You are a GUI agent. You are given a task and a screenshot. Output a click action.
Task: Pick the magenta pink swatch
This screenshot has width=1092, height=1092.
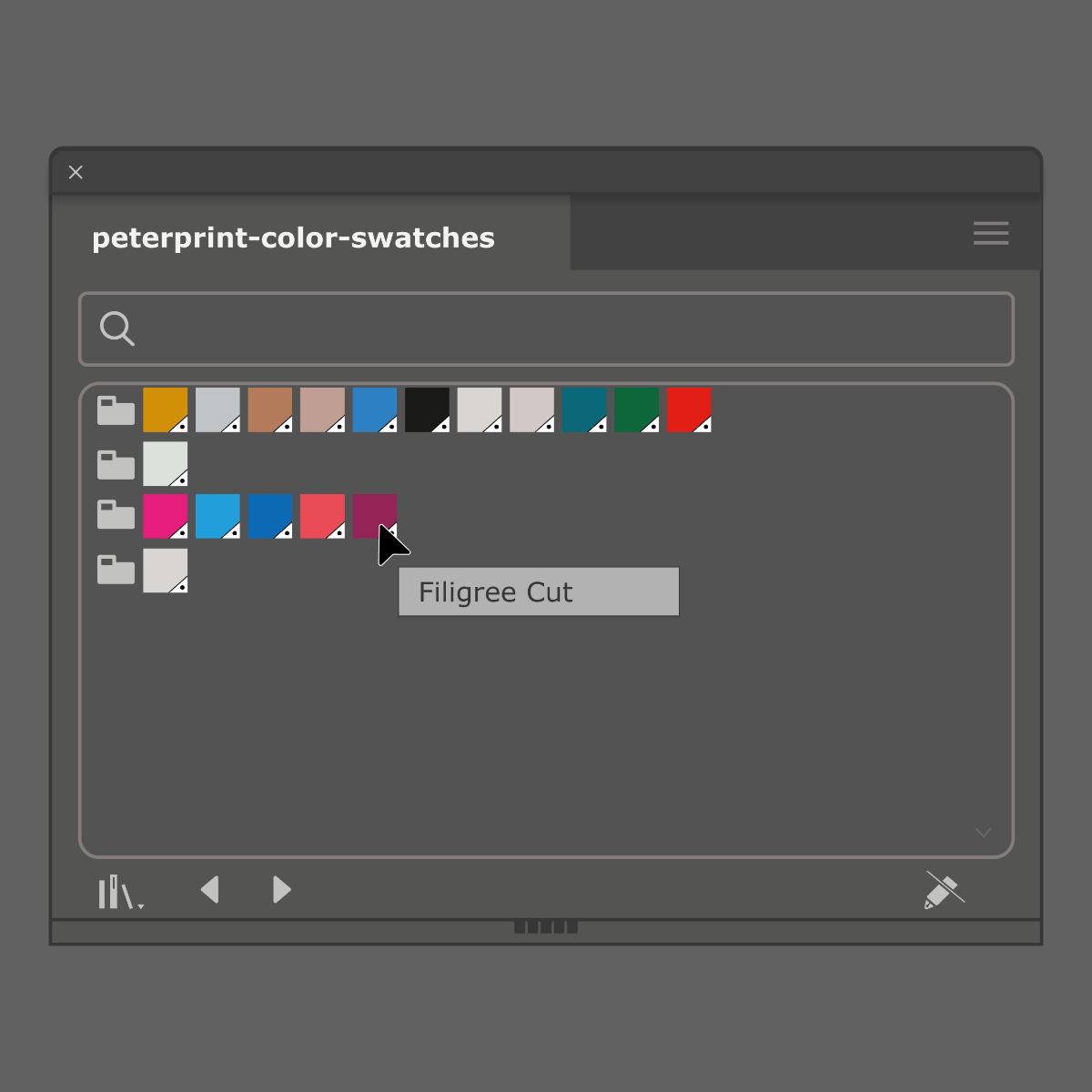(165, 515)
